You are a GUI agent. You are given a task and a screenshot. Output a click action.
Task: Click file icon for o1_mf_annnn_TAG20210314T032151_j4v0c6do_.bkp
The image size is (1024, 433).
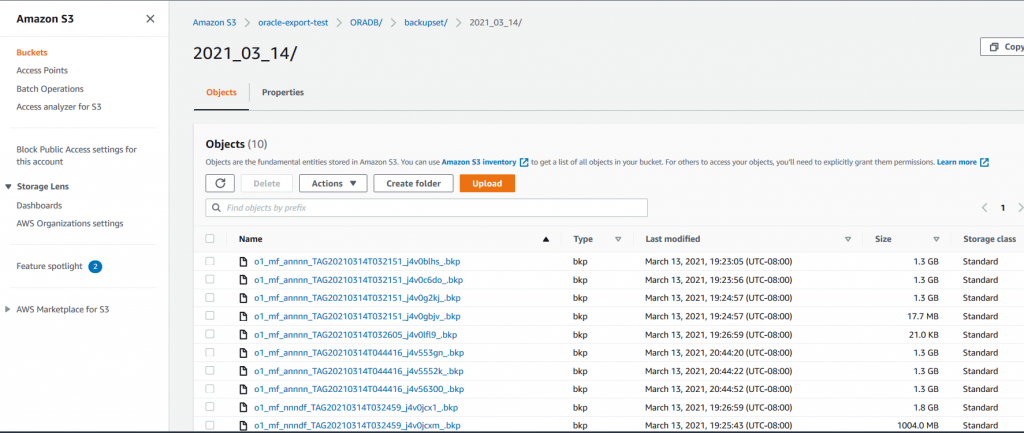click(244, 280)
